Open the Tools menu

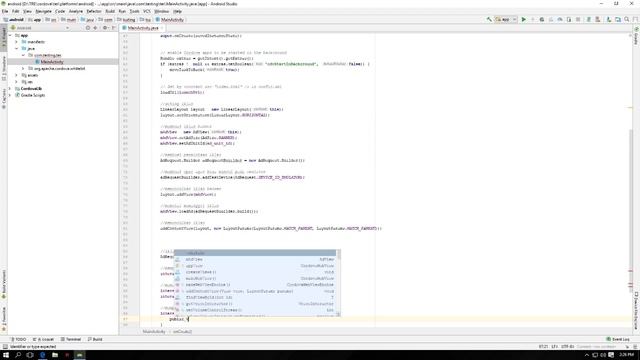(x=134, y=11)
